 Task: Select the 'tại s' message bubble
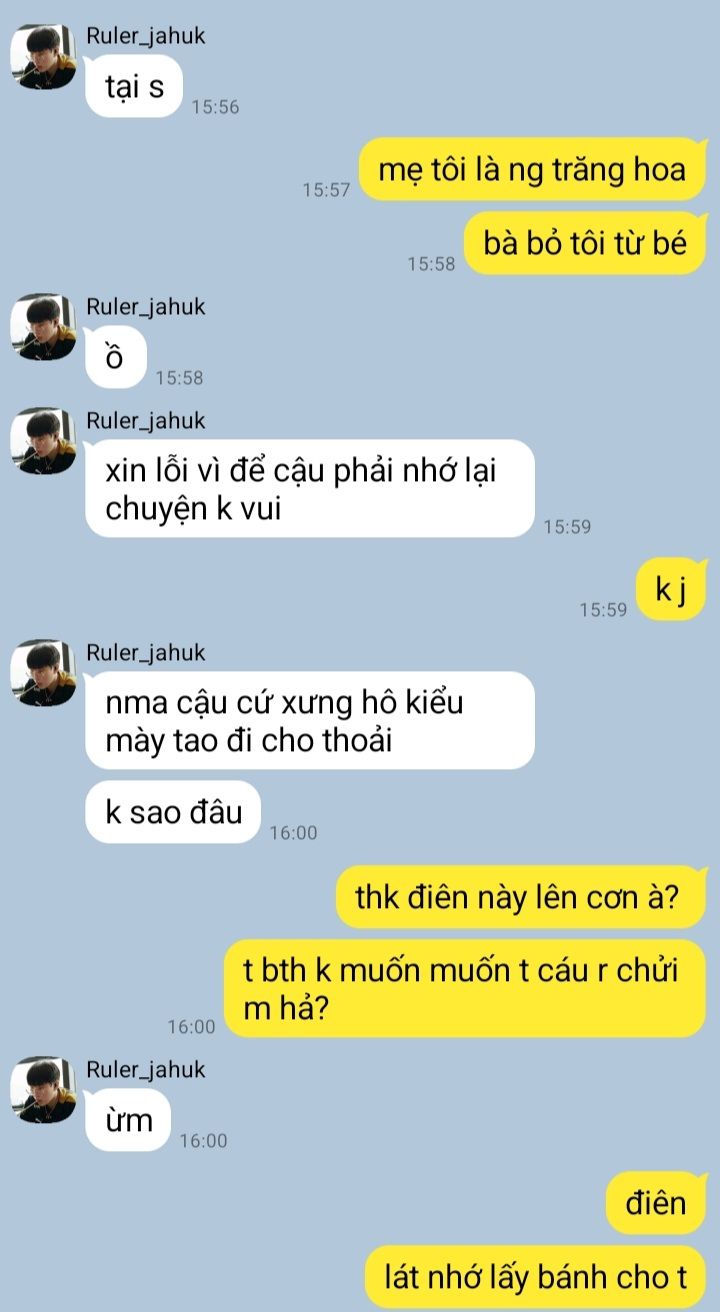coord(134,86)
